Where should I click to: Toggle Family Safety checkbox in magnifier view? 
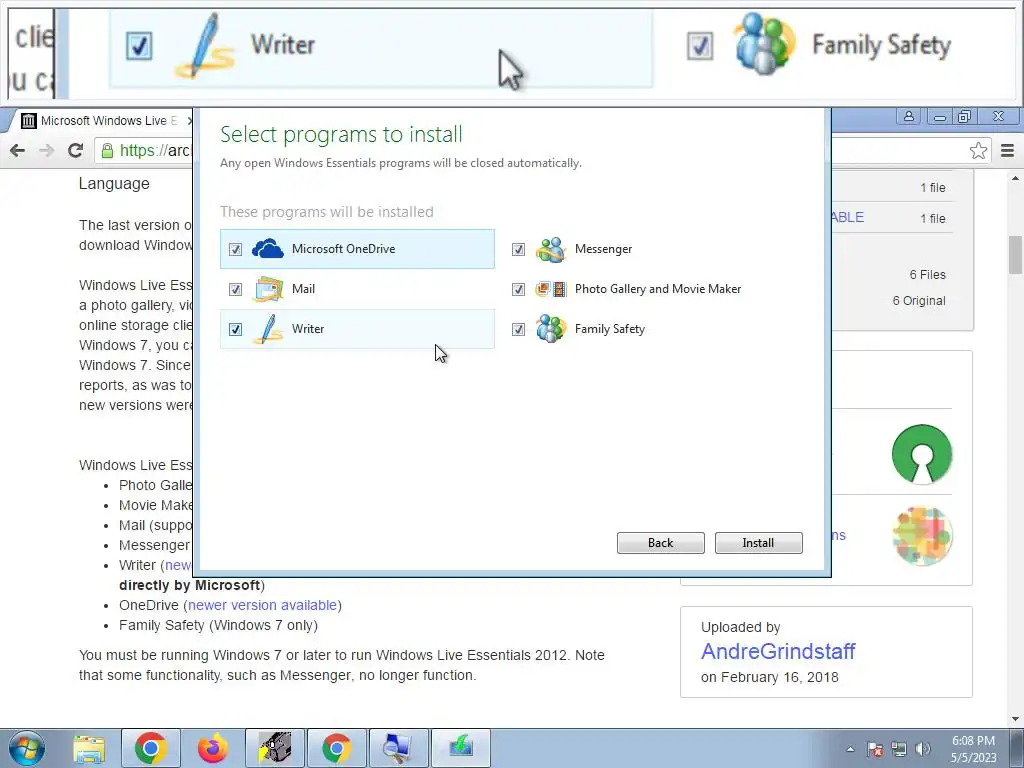pos(700,46)
